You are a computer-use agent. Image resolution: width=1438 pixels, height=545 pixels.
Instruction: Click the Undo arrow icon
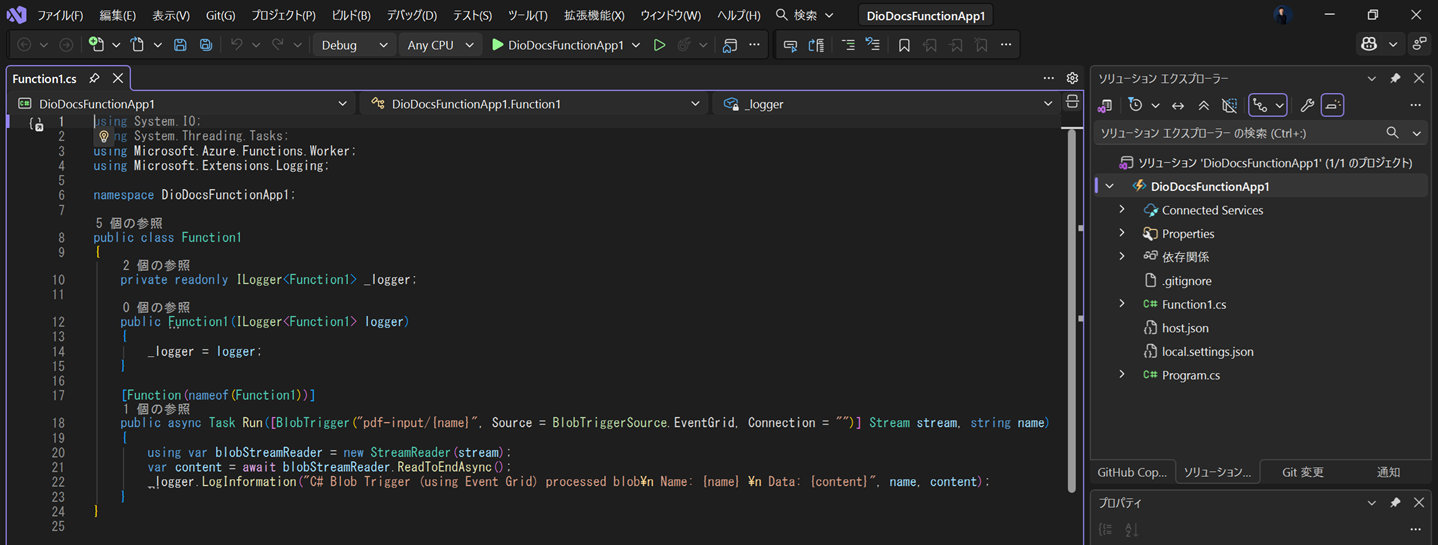click(x=237, y=45)
